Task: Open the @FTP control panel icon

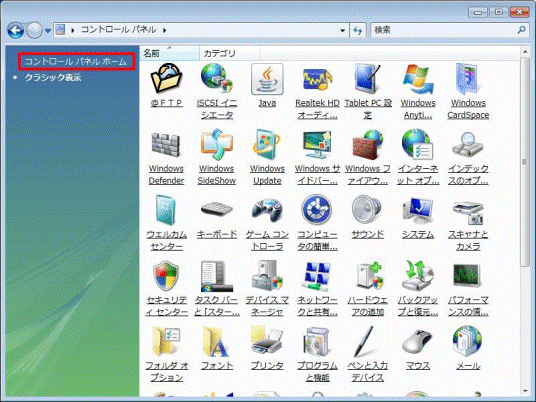Action: 166,79
